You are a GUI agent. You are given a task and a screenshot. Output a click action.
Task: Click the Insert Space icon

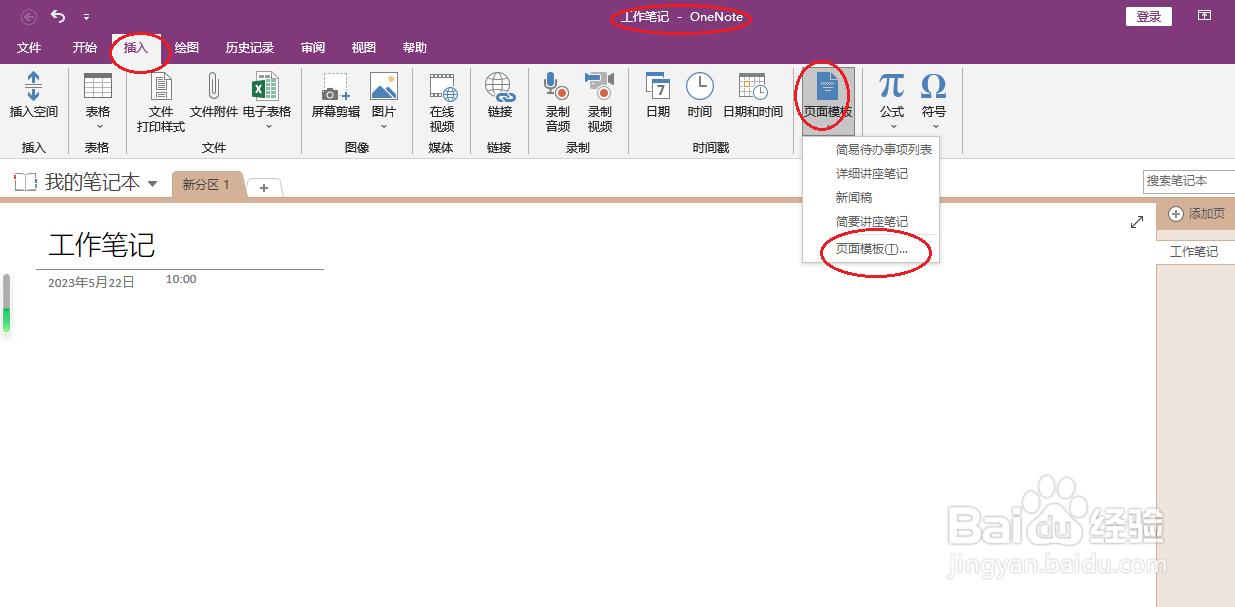coord(34,87)
